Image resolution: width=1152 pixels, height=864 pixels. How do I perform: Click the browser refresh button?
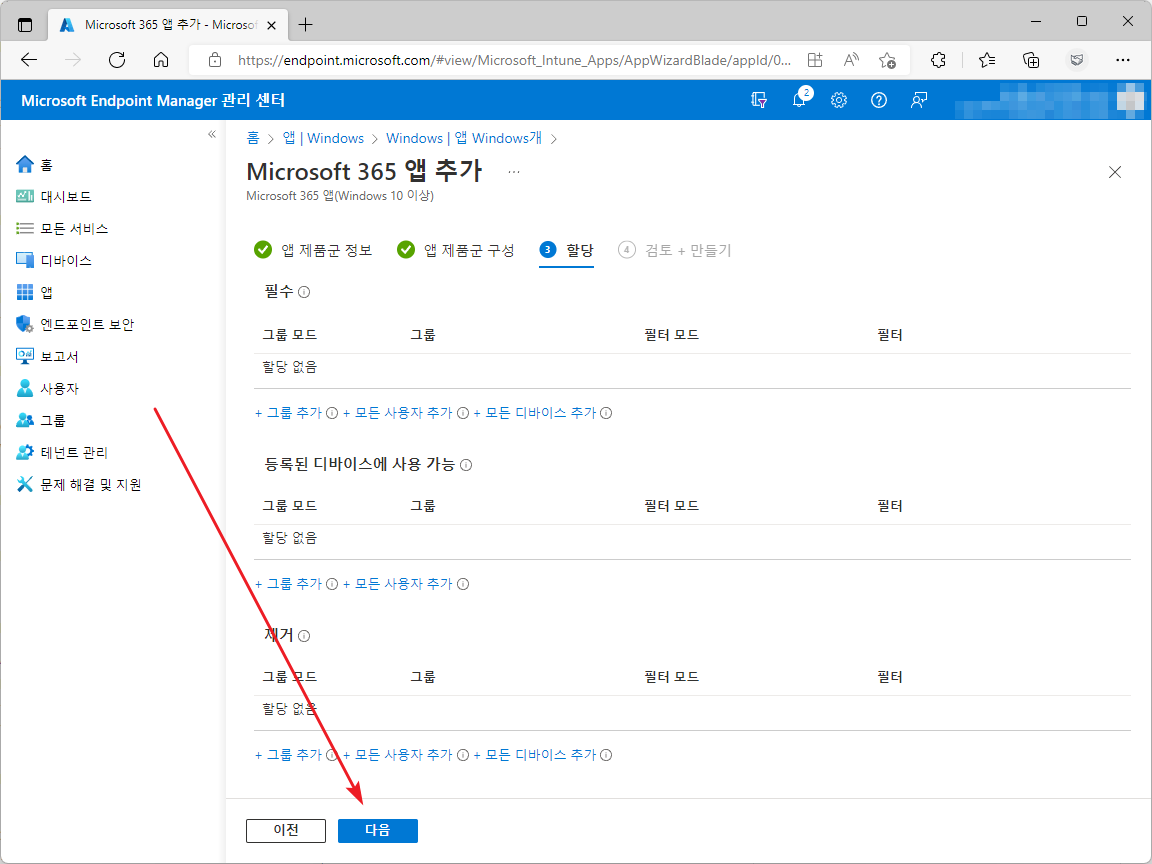click(117, 60)
